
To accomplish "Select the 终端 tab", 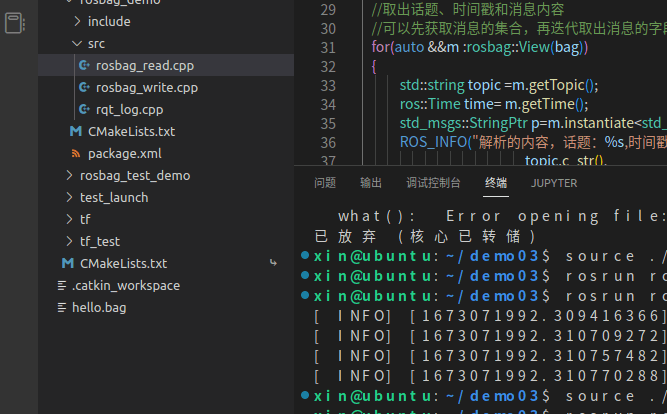I will coord(496,183).
